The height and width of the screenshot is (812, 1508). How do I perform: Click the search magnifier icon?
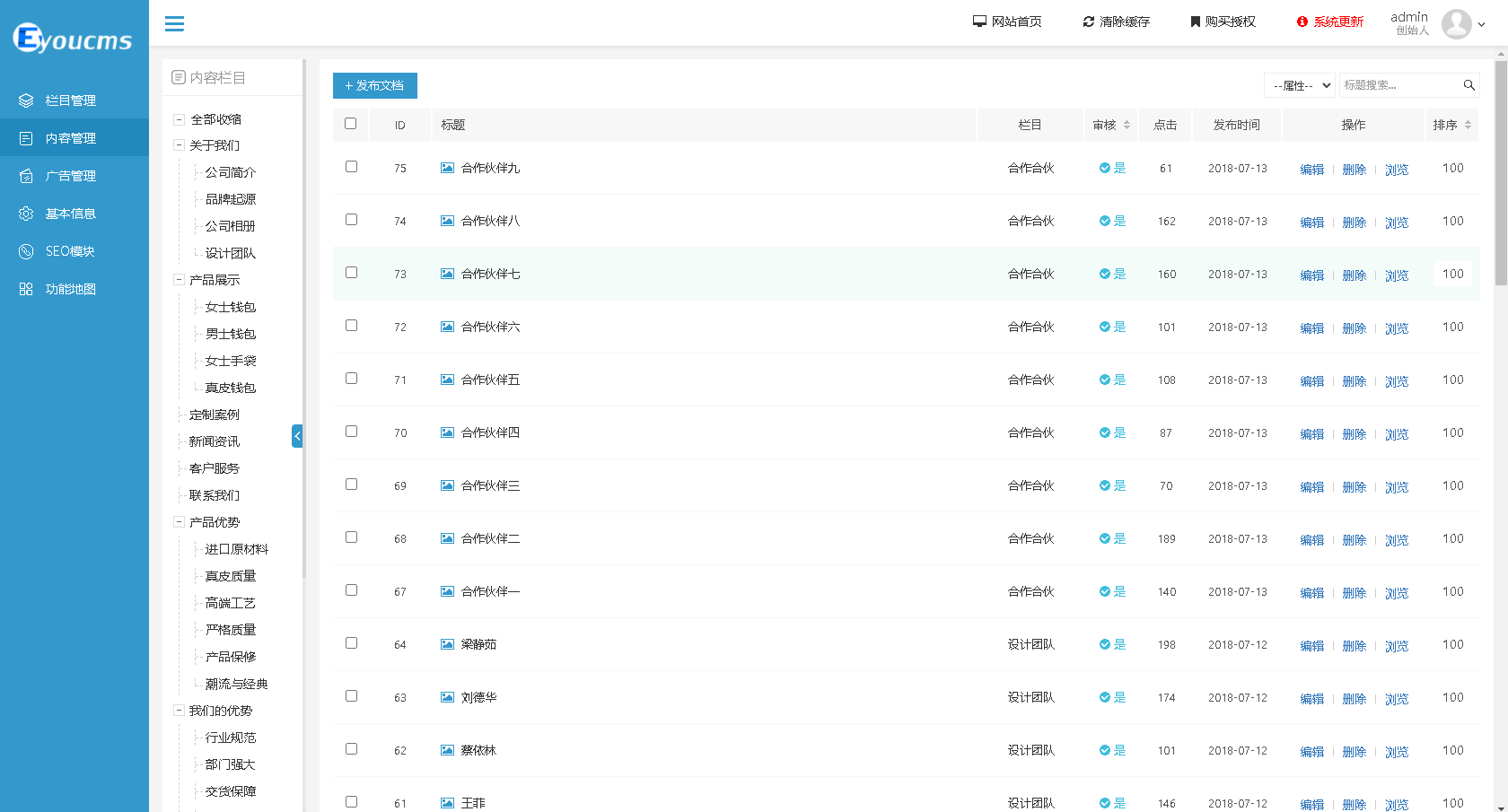pyautogui.click(x=1469, y=85)
